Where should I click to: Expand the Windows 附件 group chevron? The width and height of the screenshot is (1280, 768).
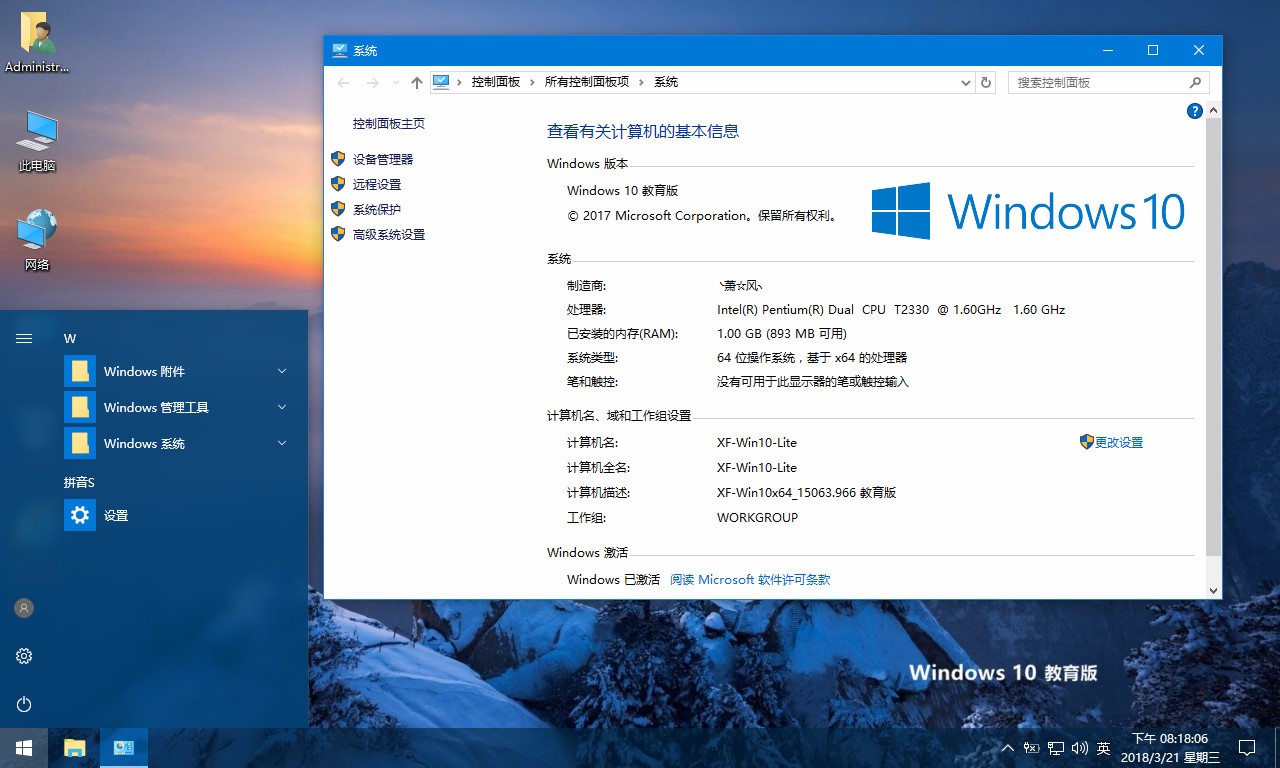(x=282, y=371)
